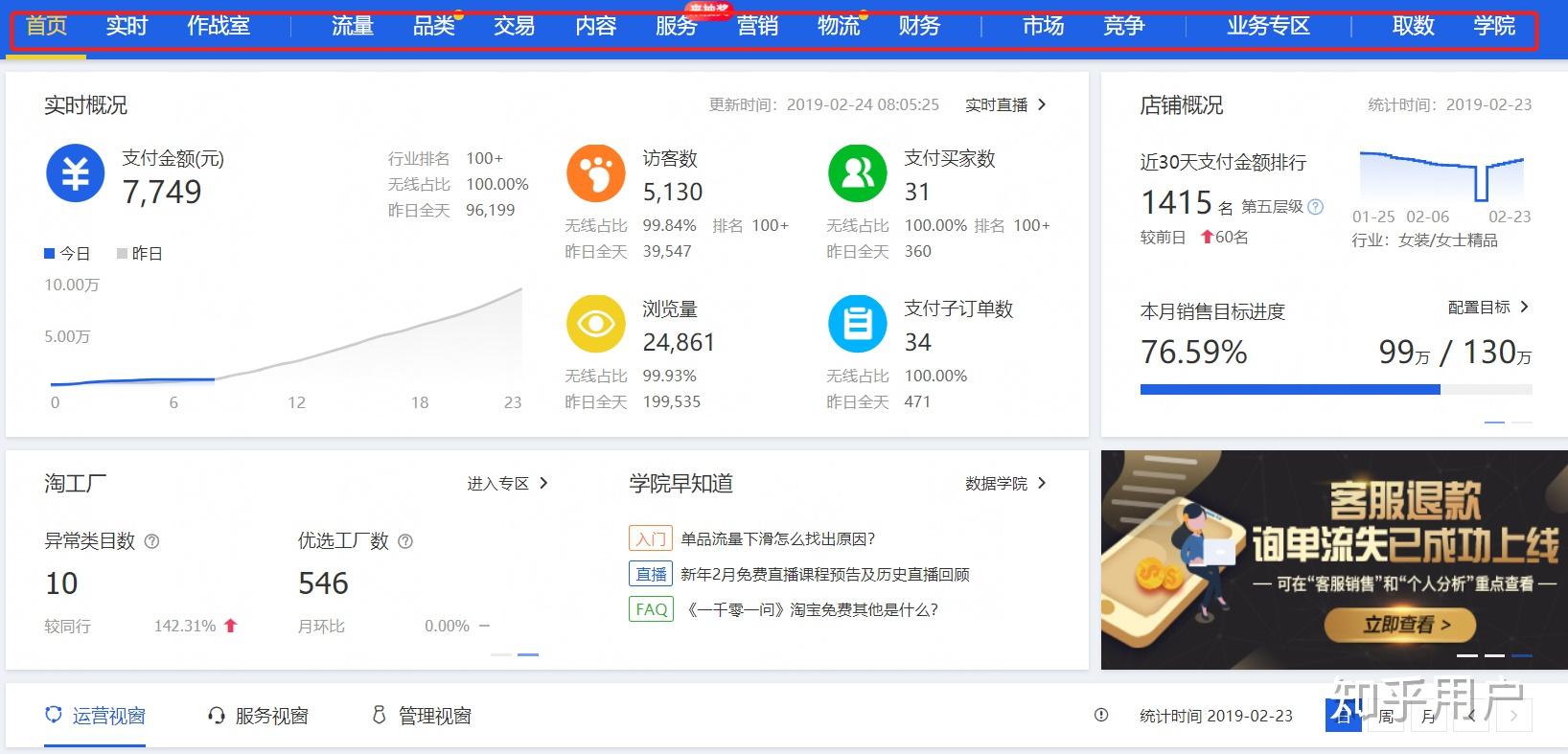Click the 直播 tag
Viewport: 1568px width, 754px height.
(651, 574)
